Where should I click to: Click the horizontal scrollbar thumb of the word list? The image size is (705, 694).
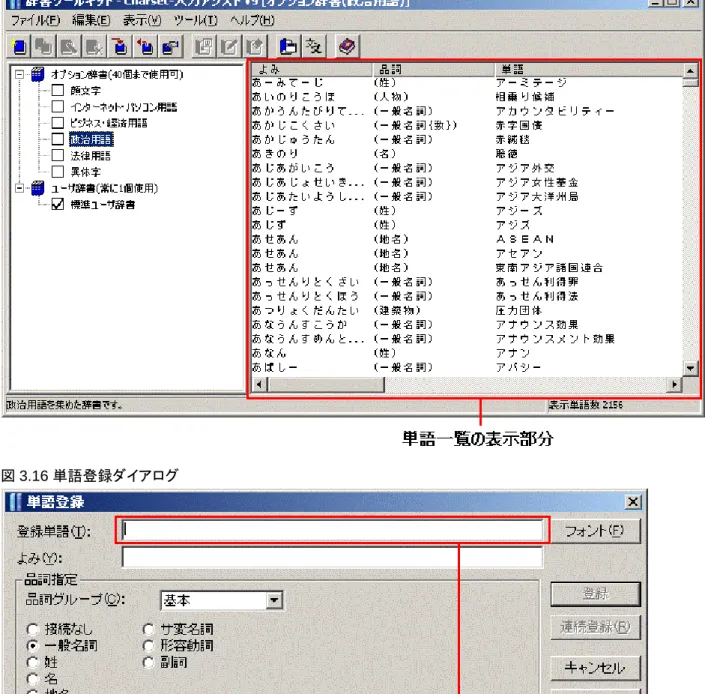coord(326,384)
